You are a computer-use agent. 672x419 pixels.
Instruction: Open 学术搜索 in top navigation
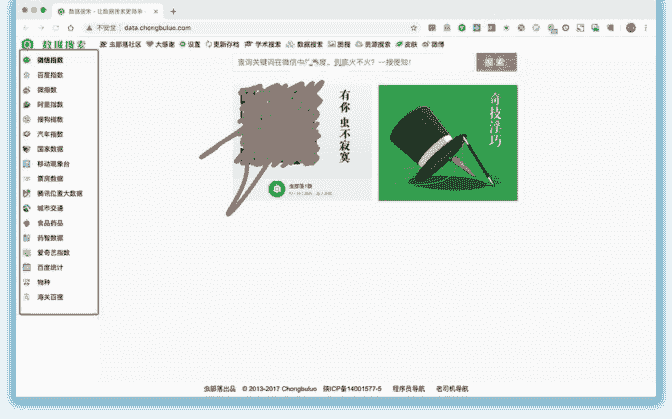coord(263,44)
